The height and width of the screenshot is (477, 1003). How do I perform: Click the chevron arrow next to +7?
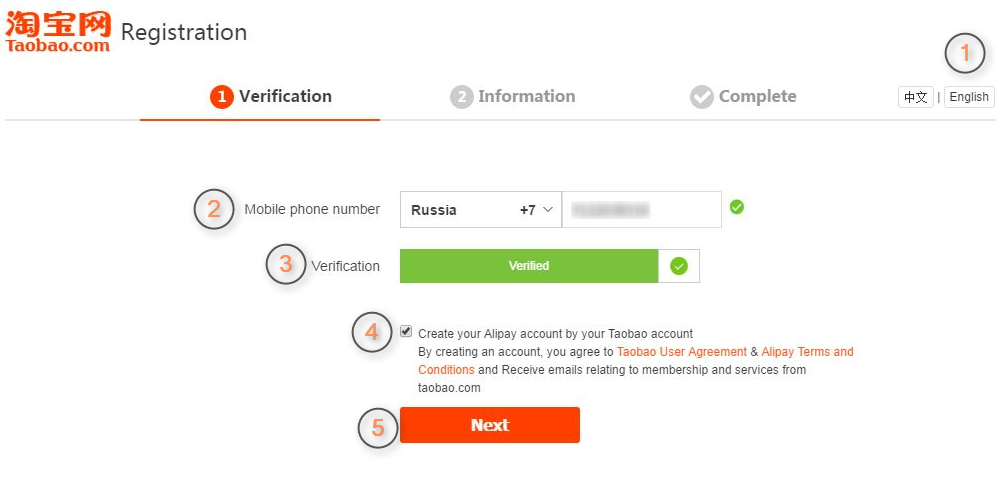coord(548,210)
